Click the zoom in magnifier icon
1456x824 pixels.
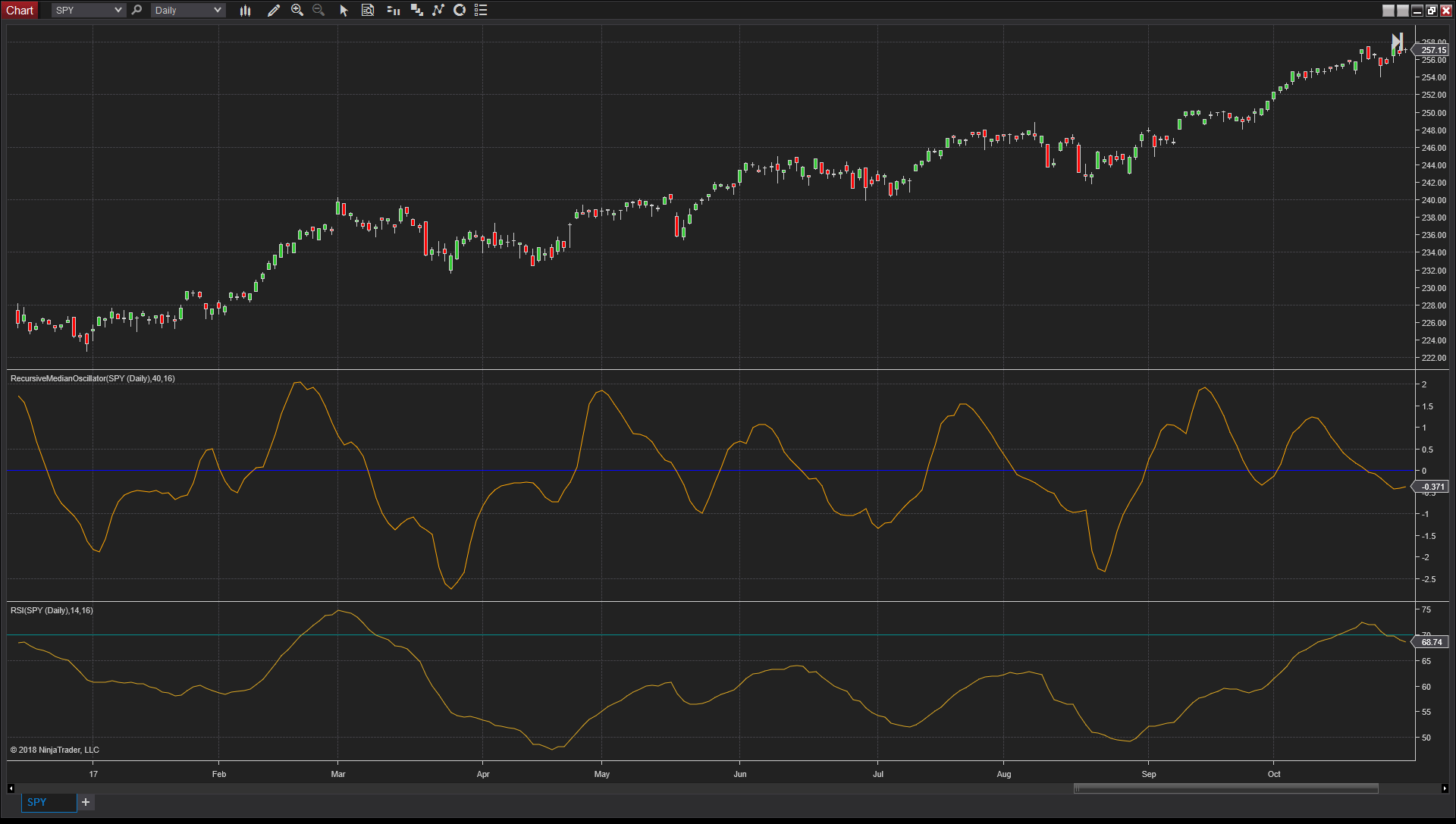tap(297, 10)
